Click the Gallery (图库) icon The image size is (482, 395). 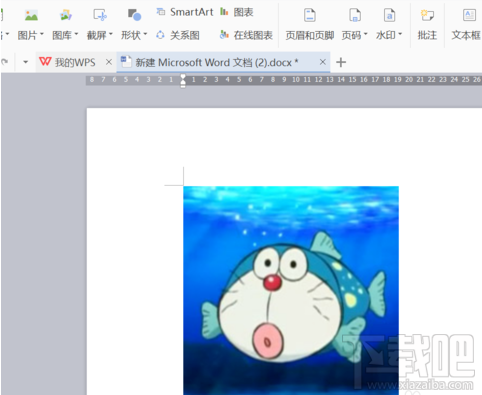coord(65,15)
